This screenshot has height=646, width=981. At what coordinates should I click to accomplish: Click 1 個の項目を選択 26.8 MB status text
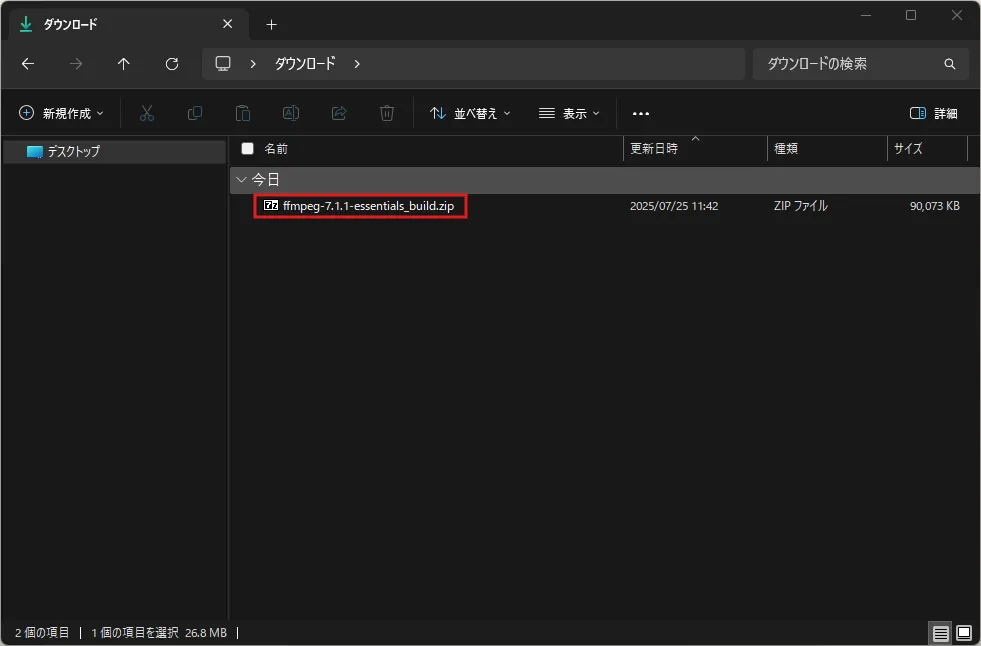tap(159, 633)
